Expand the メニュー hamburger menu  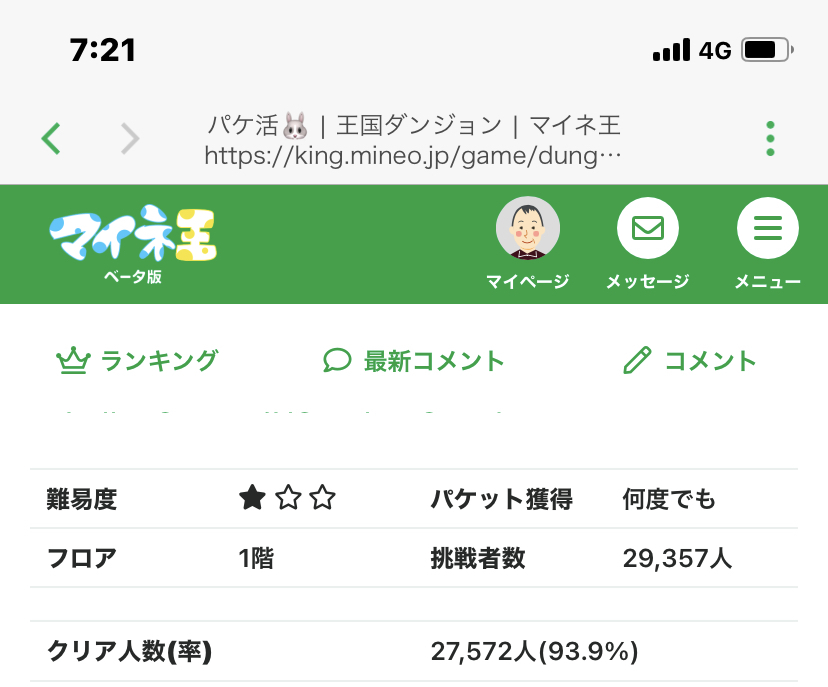[767, 229]
